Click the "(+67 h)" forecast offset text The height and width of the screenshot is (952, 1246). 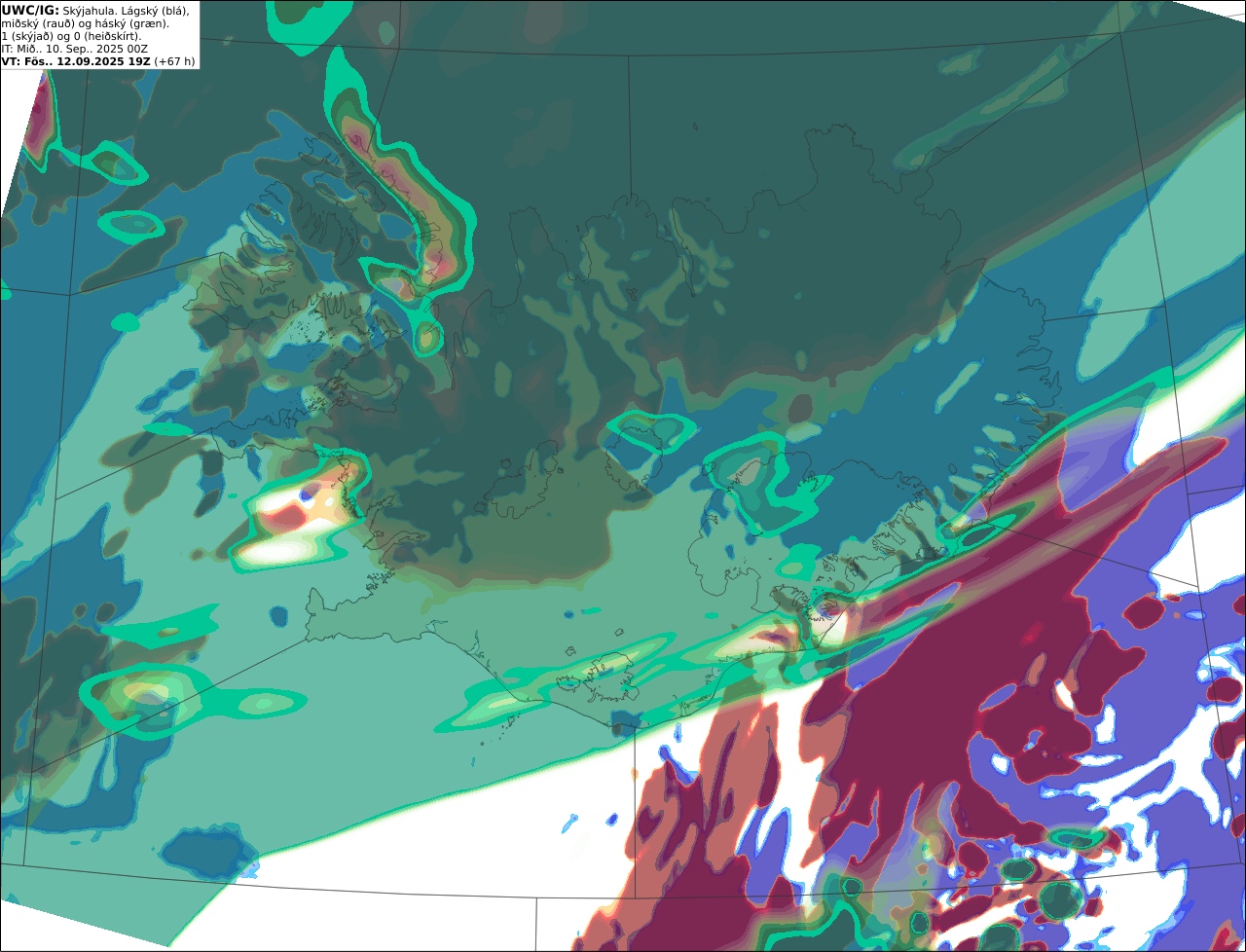pos(174,60)
